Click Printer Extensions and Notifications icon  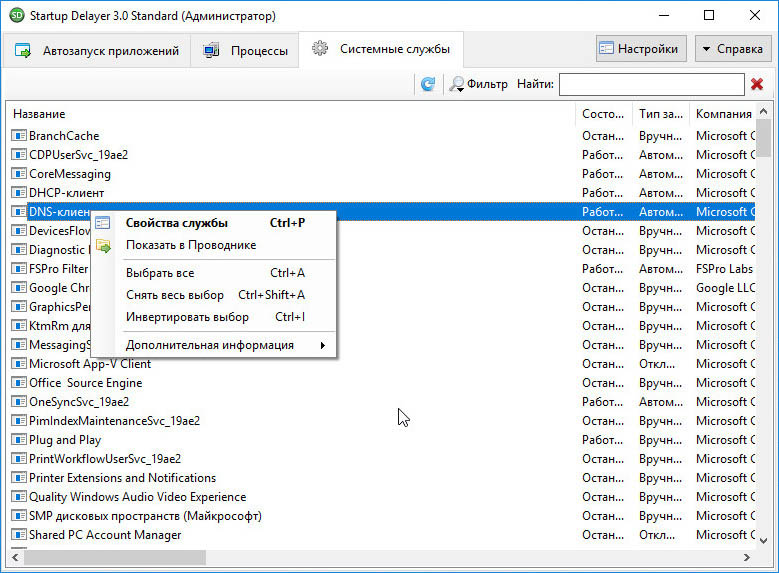coord(18,478)
